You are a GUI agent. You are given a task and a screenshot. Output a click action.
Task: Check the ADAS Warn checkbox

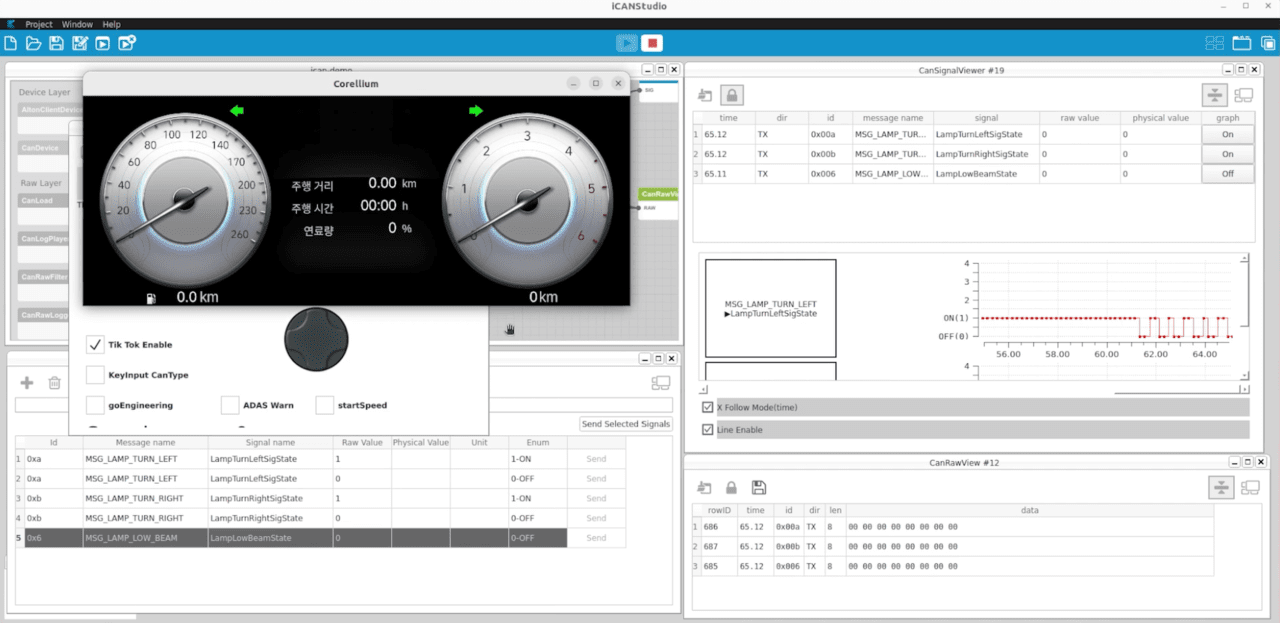click(x=230, y=405)
